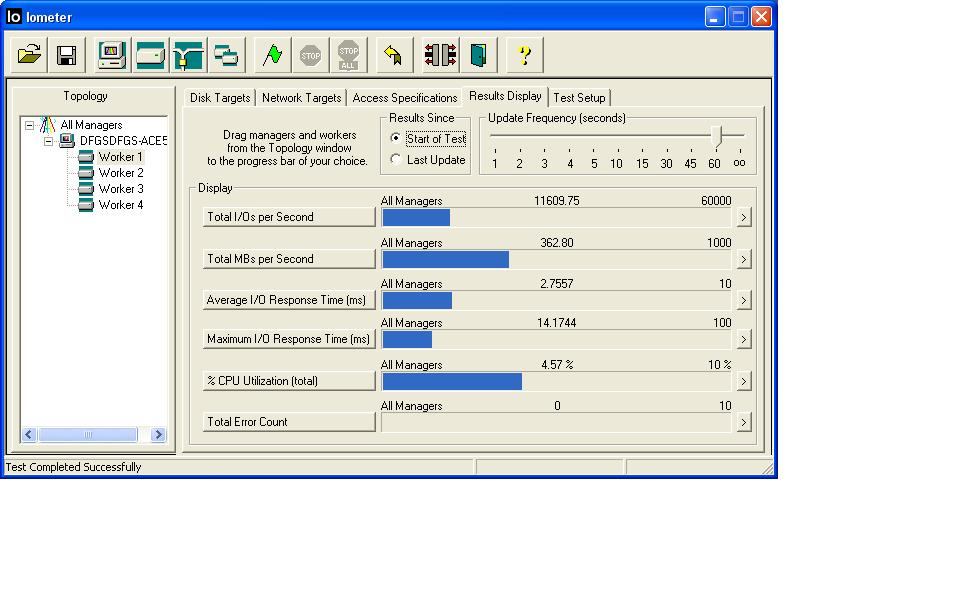960x600 pixels.
Task: Click the 4.57 % CPU value
Action: (557, 365)
